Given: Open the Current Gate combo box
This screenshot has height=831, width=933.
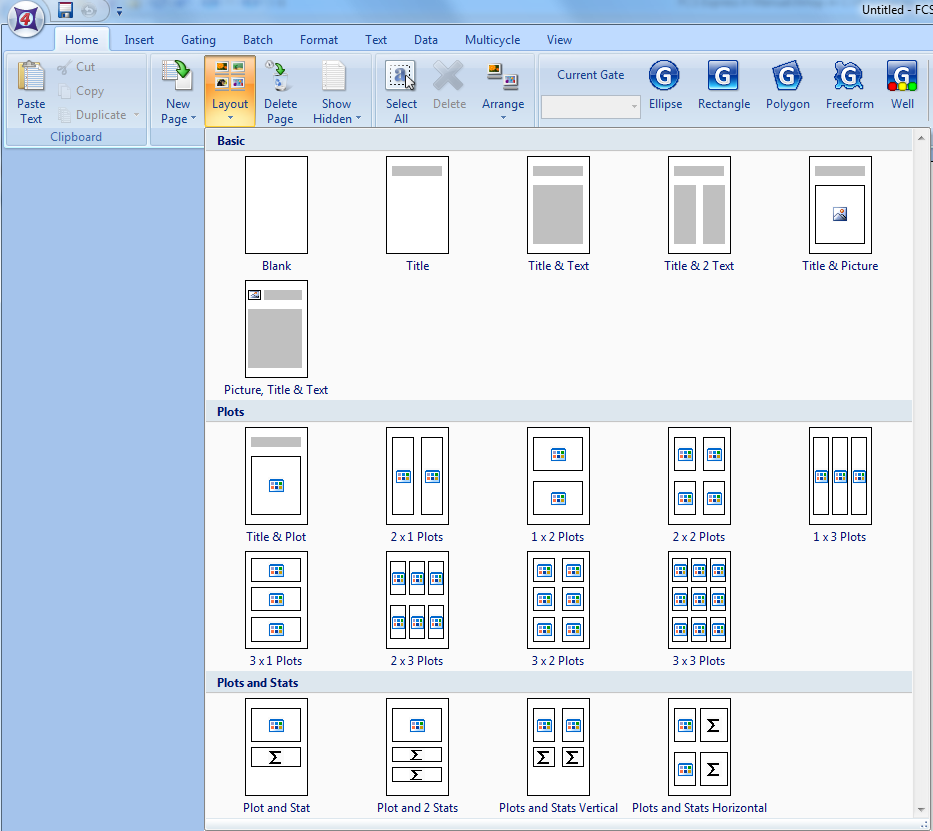Looking at the screenshot, I should click(590, 107).
